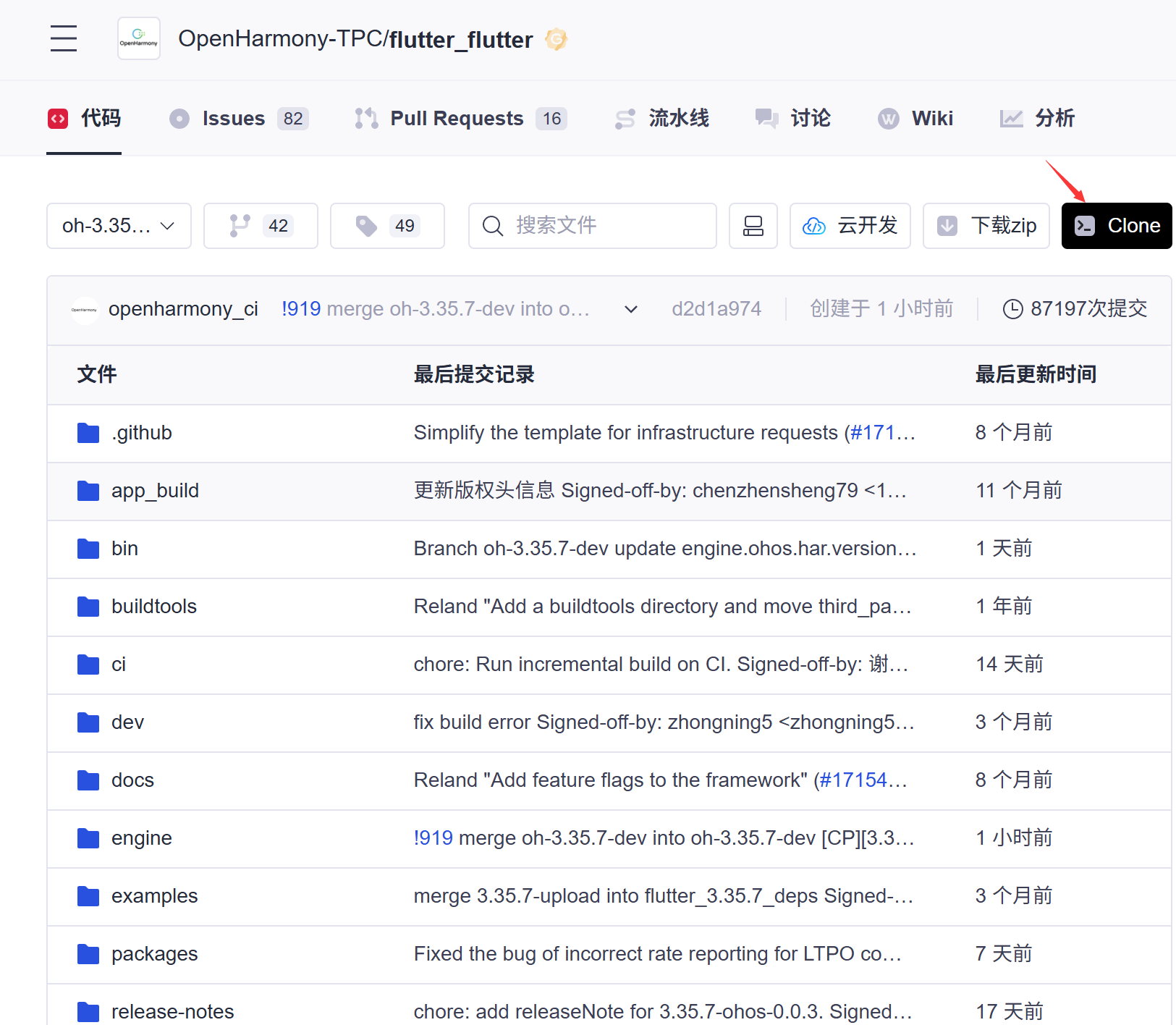The height and width of the screenshot is (1025, 1176).
Task: Click the engine folder icon
Action: coord(88,838)
